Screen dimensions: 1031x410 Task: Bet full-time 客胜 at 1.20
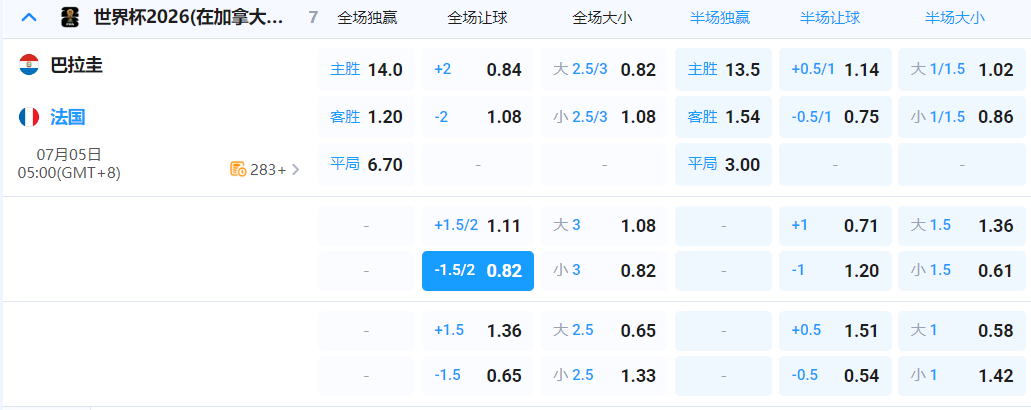pyautogui.click(x=366, y=117)
